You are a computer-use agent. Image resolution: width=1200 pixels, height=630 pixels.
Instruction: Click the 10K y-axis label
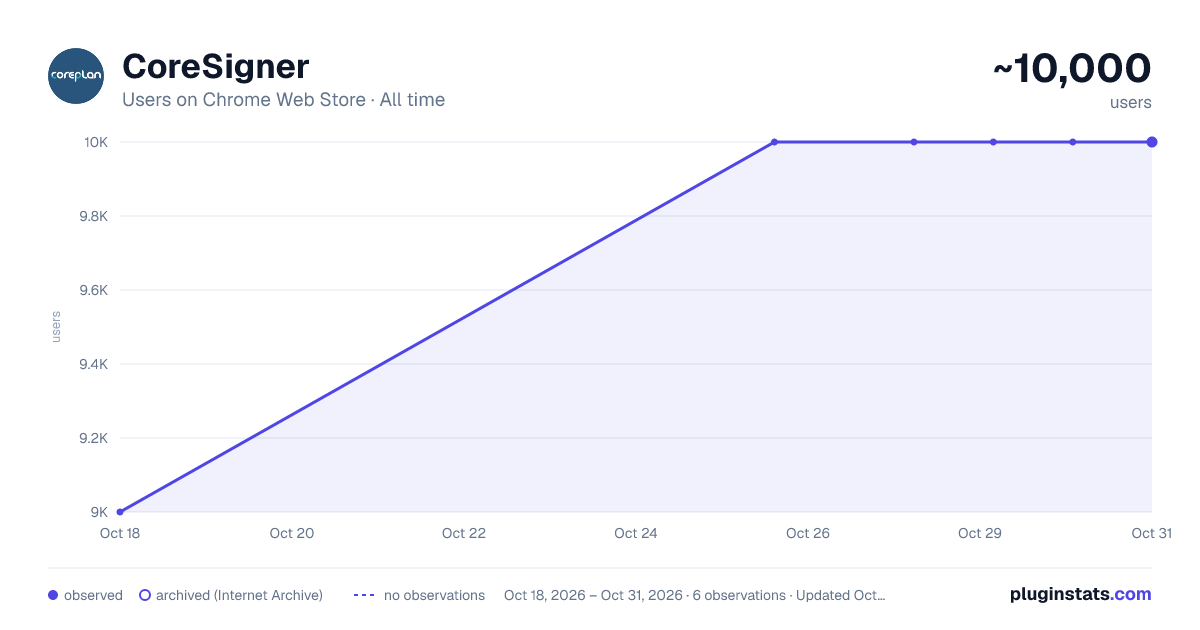pos(96,142)
